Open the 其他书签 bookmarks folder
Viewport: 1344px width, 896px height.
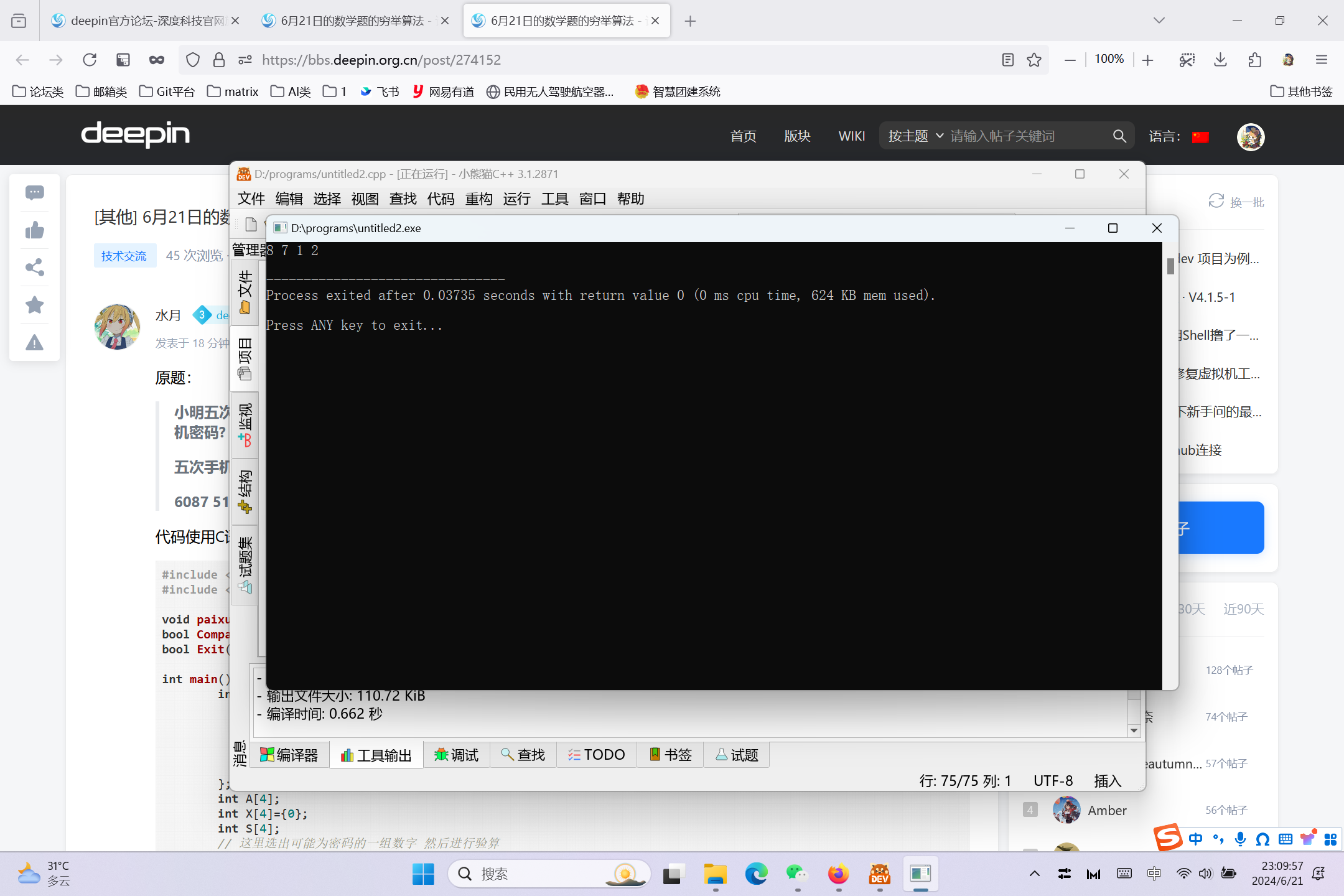point(1301,91)
